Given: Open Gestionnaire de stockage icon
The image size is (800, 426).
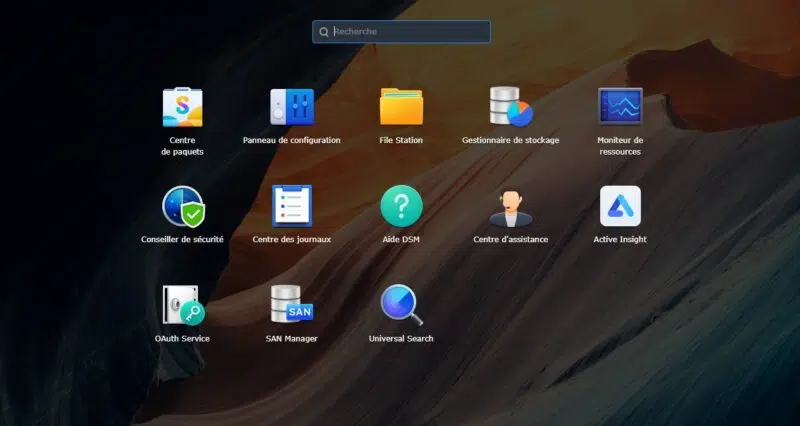Looking at the screenshot, I should click(510, 107).
